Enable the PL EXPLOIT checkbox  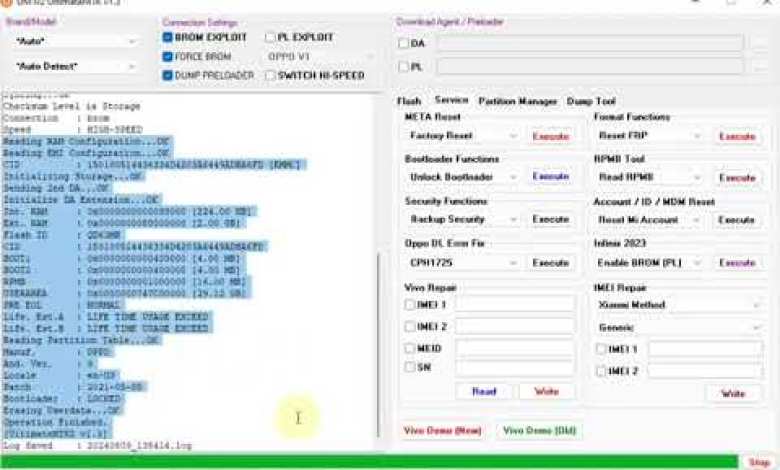(x=271, y=38)
